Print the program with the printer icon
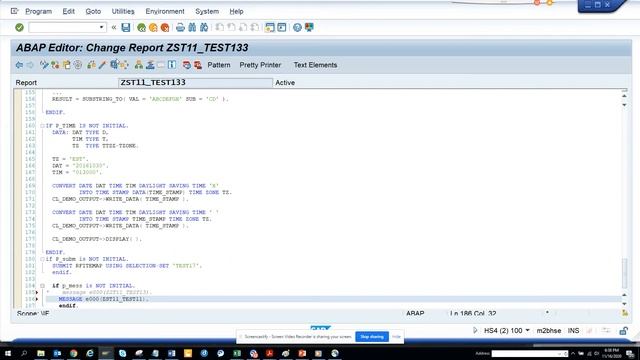This screenshot has height=360, width=640. [180, 27]
